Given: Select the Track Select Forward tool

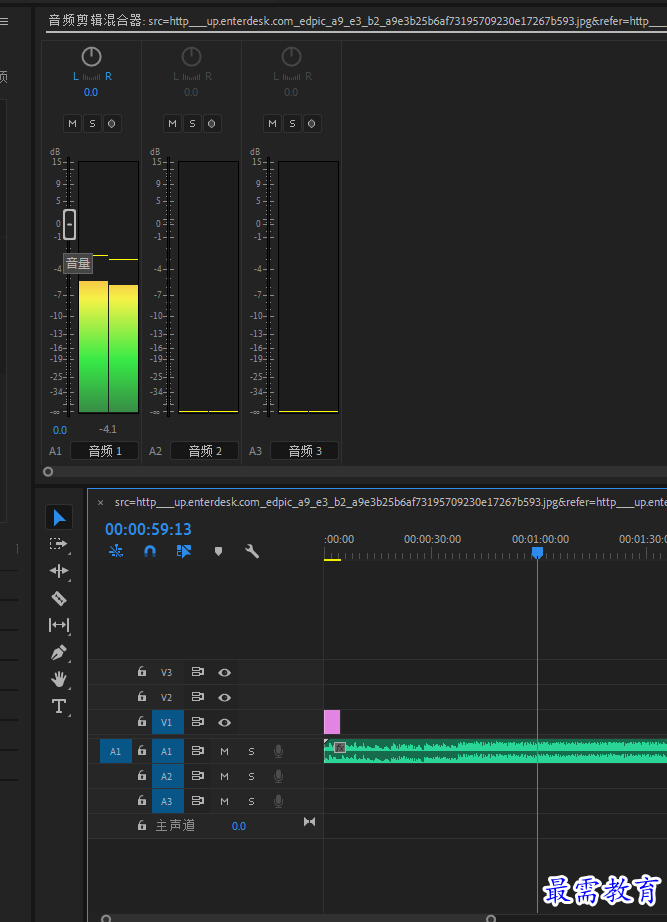Looking at the screenshot, I should [58, 544].
